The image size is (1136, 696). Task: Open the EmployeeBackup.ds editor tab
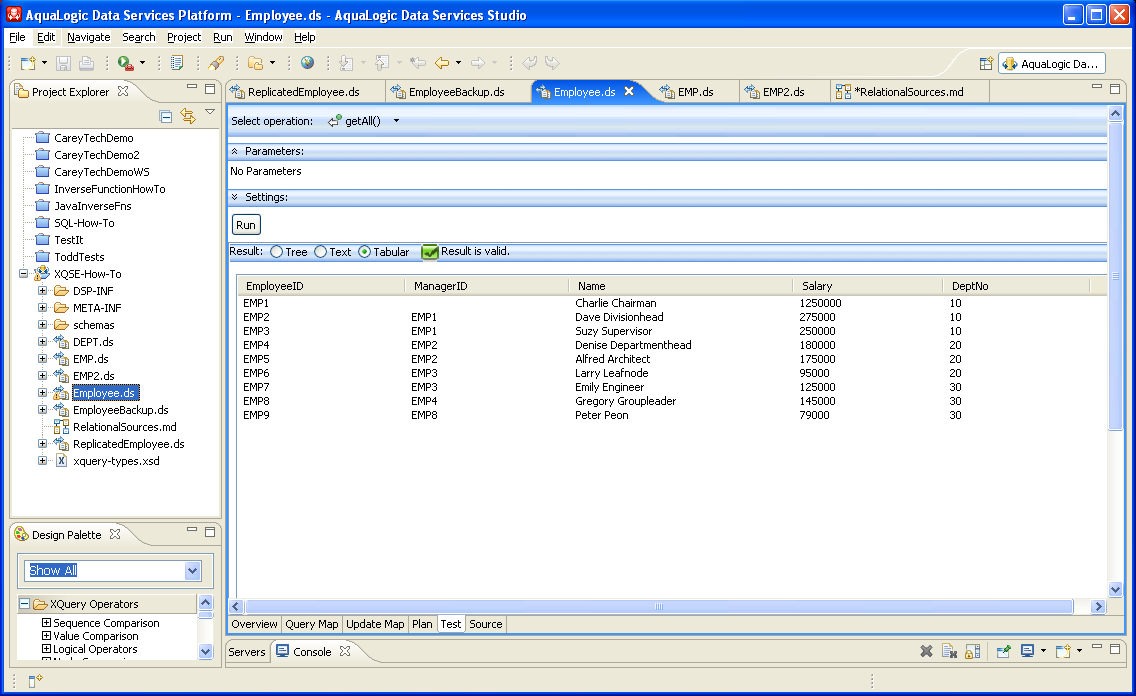click(456, 92)
